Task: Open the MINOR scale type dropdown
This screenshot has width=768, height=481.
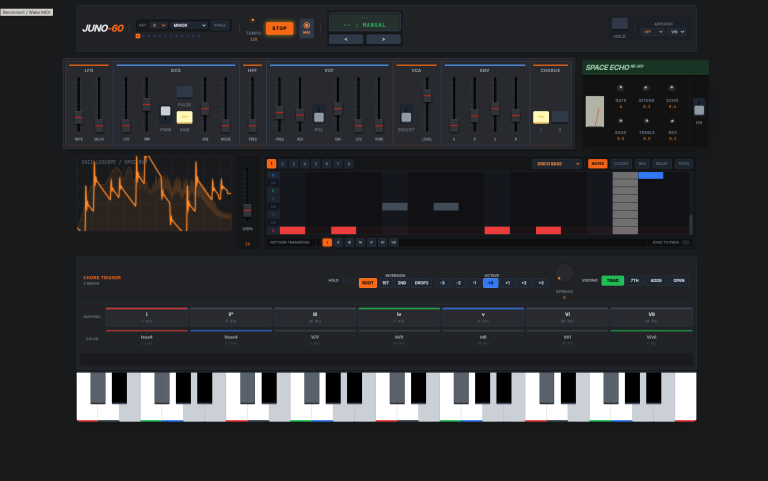Action: coord(189,25)
